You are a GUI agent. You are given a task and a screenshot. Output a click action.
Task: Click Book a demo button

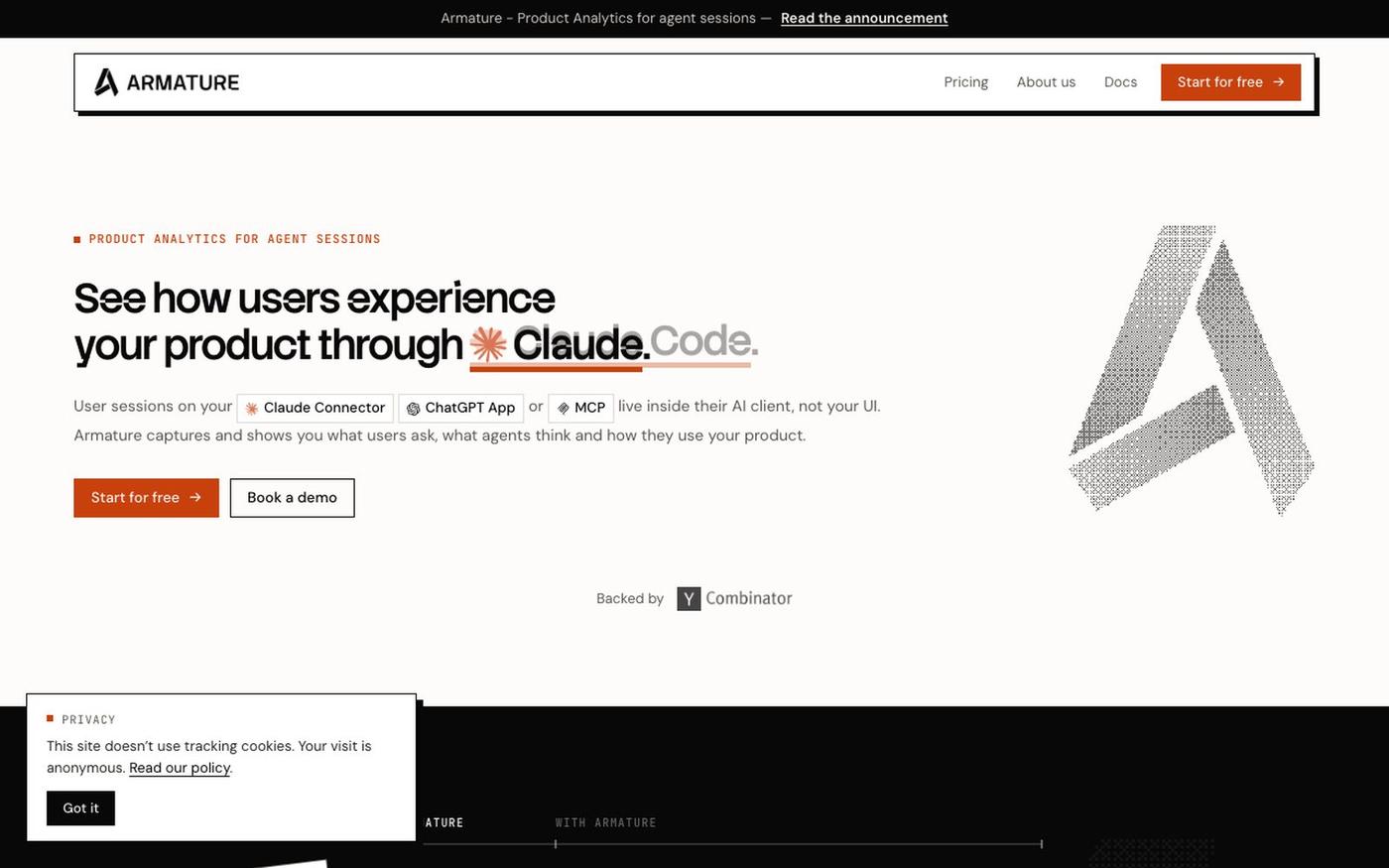click(x=292, y=498)
